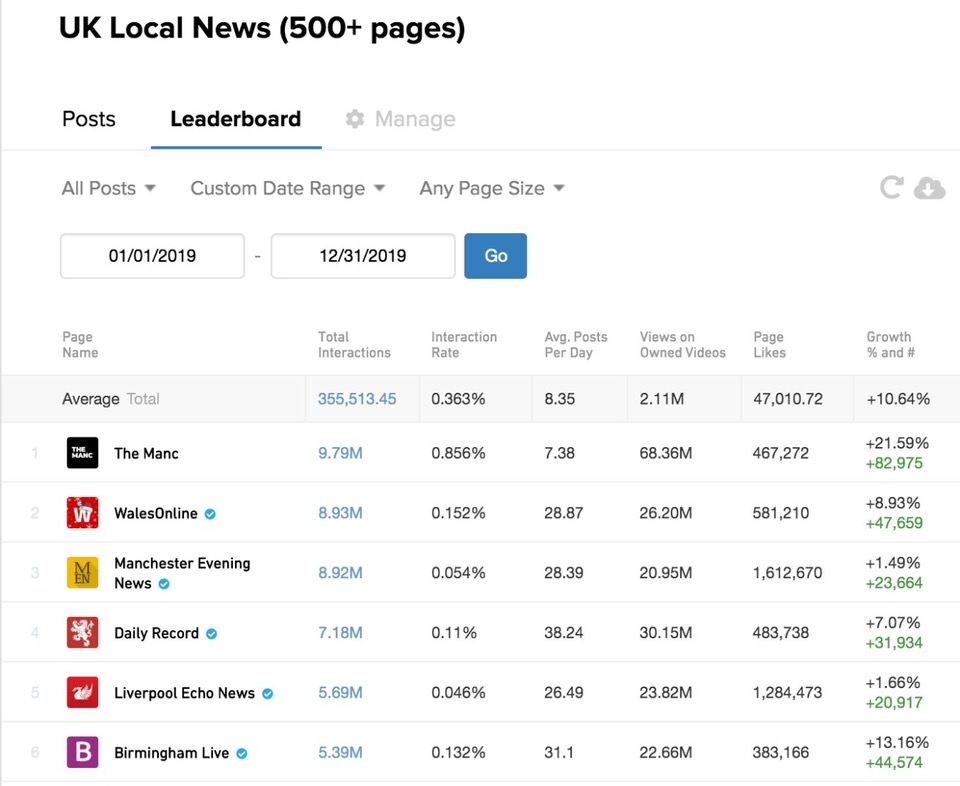Select the Leaderboard tab

point(236,119)
